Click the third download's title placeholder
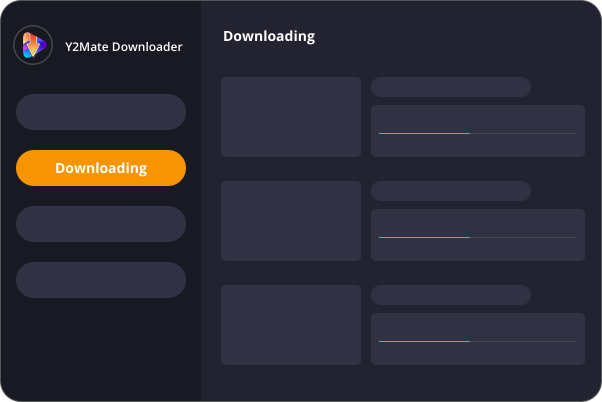Screen dimensions: 602x402 (x=451, y=295)
